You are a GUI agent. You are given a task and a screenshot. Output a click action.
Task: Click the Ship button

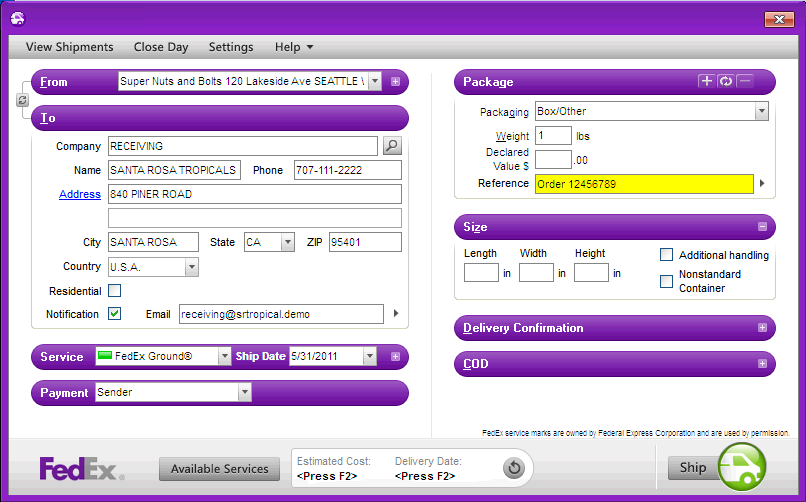(x=693, y=467)
